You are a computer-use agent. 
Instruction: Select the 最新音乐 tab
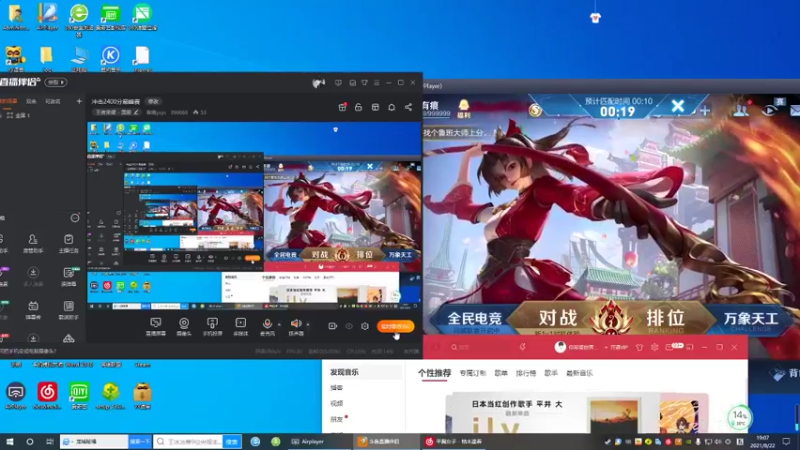pyautogui.click(x=579, y=373)
